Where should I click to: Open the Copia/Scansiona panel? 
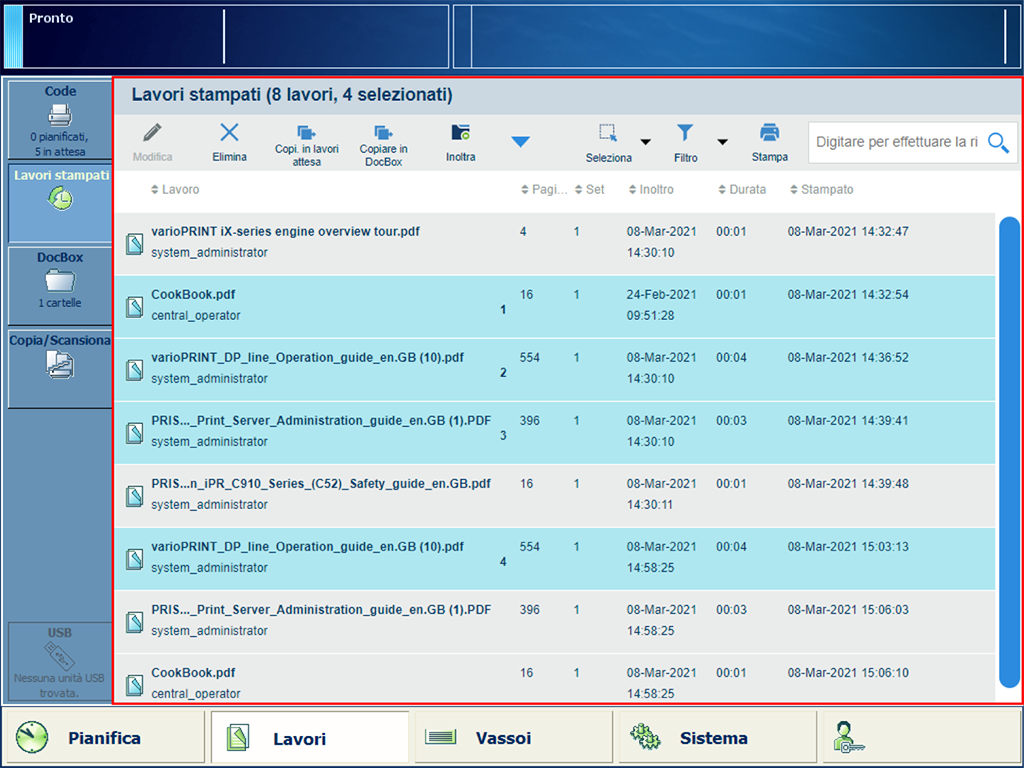(x=60, y=366)
